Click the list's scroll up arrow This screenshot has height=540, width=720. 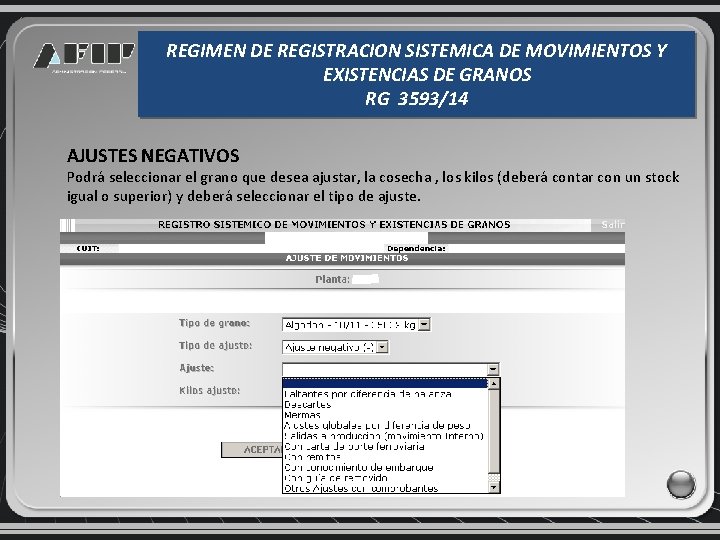pos(494,383)
